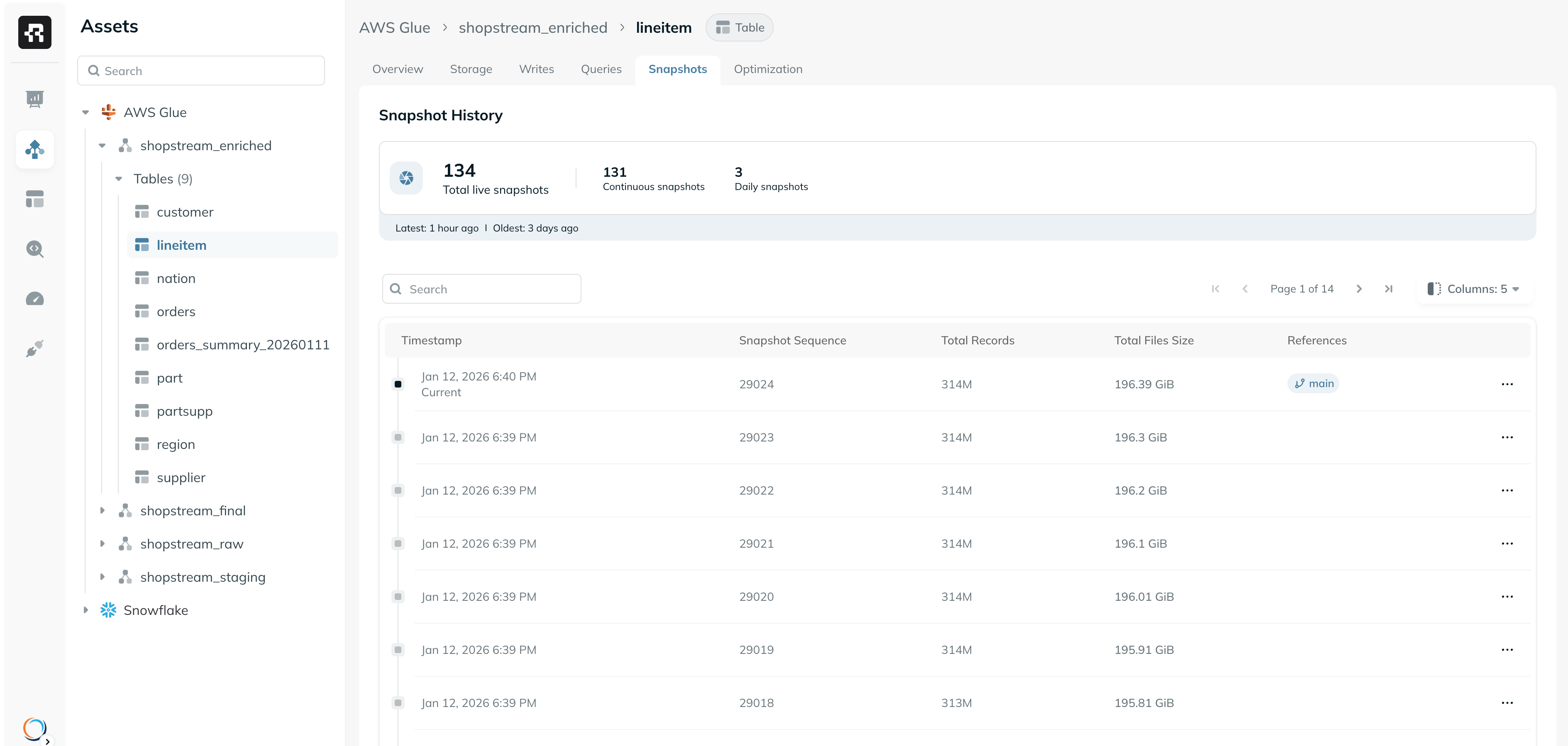Viewport: 1568px width, 746px height.
Task: Expand the shopstream_final database
Action: click(x=102, y=510)
